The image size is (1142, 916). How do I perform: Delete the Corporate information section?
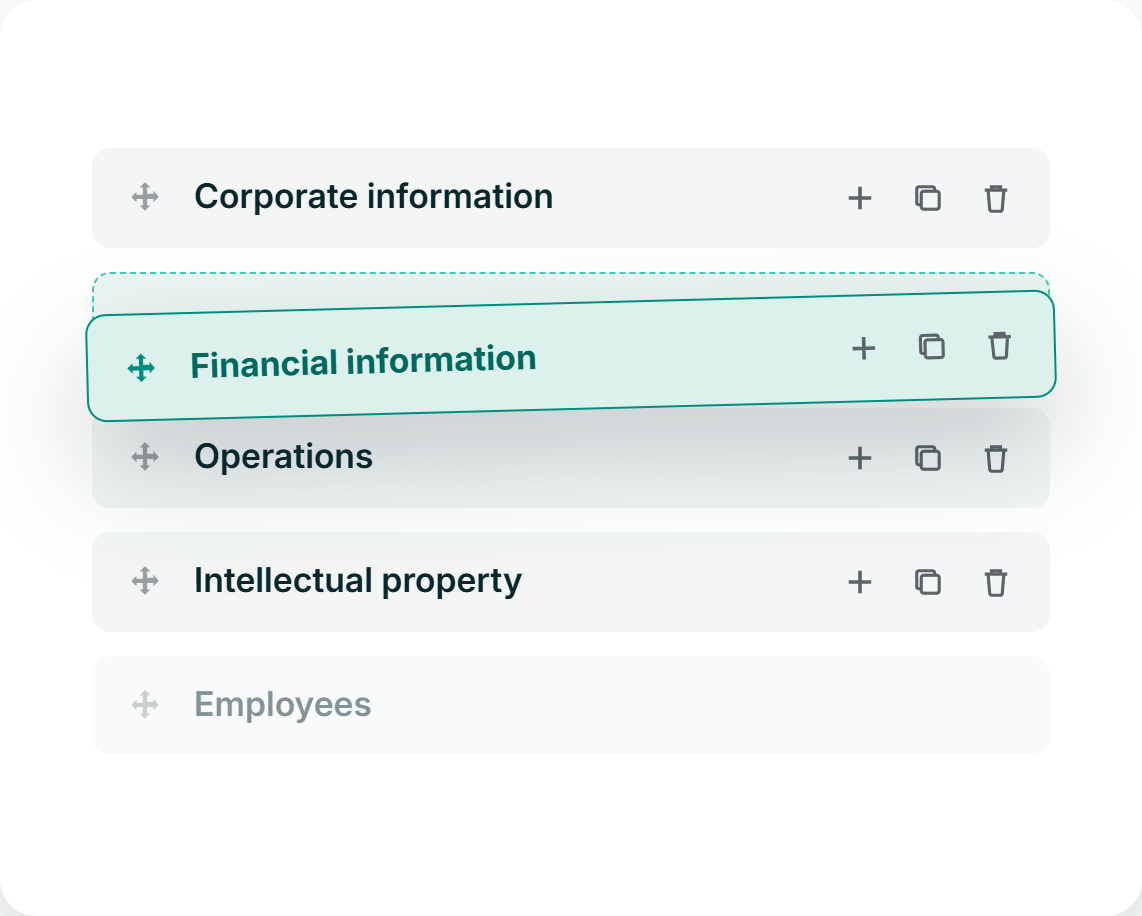point(996,198)
